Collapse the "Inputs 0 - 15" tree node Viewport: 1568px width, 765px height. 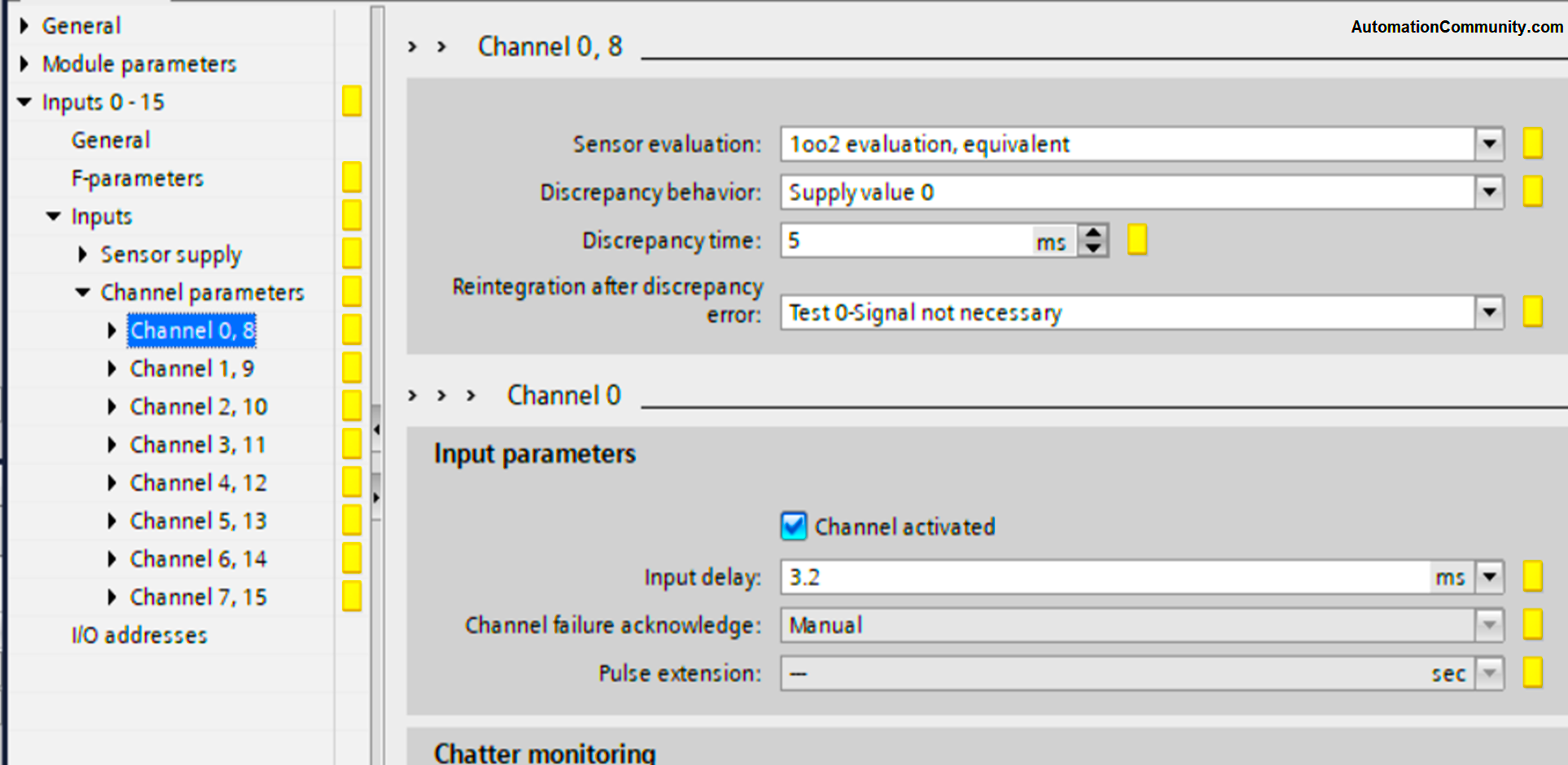22,101
